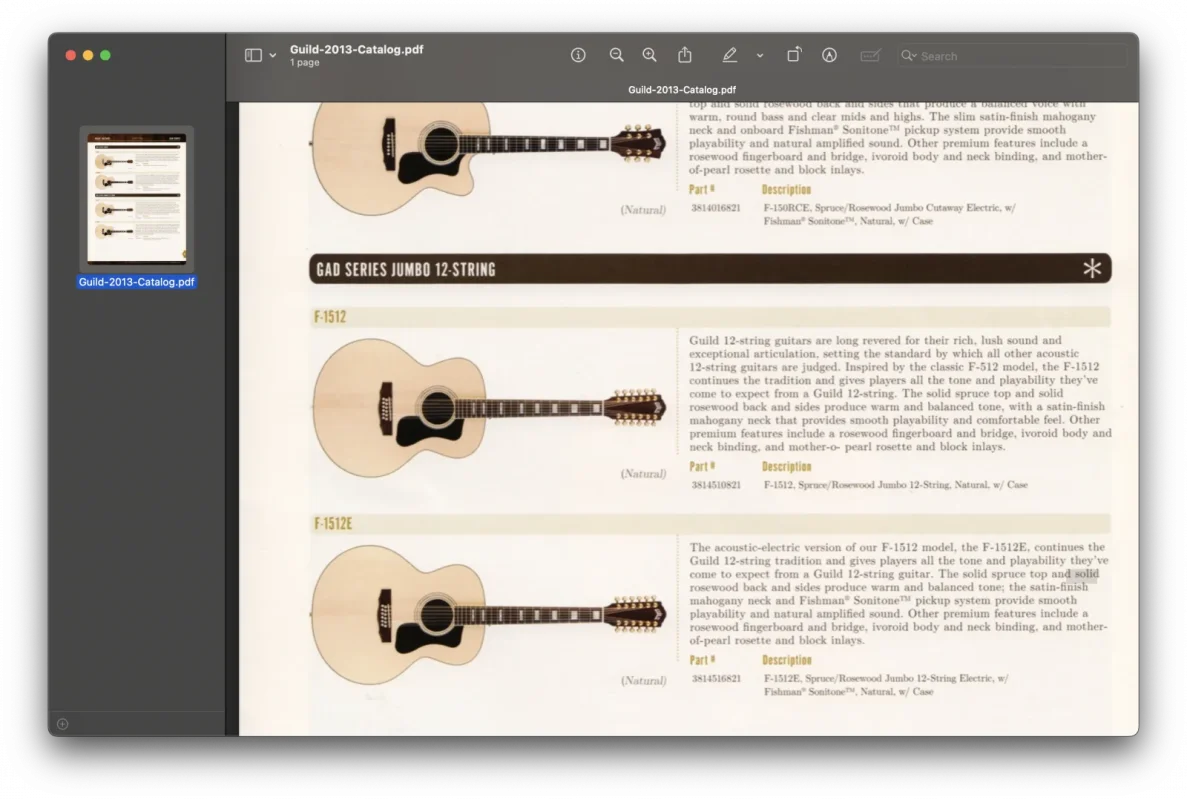Open the sidebar view options chevron
Viewport: 1187px width, 800px height.
(273, 56)
